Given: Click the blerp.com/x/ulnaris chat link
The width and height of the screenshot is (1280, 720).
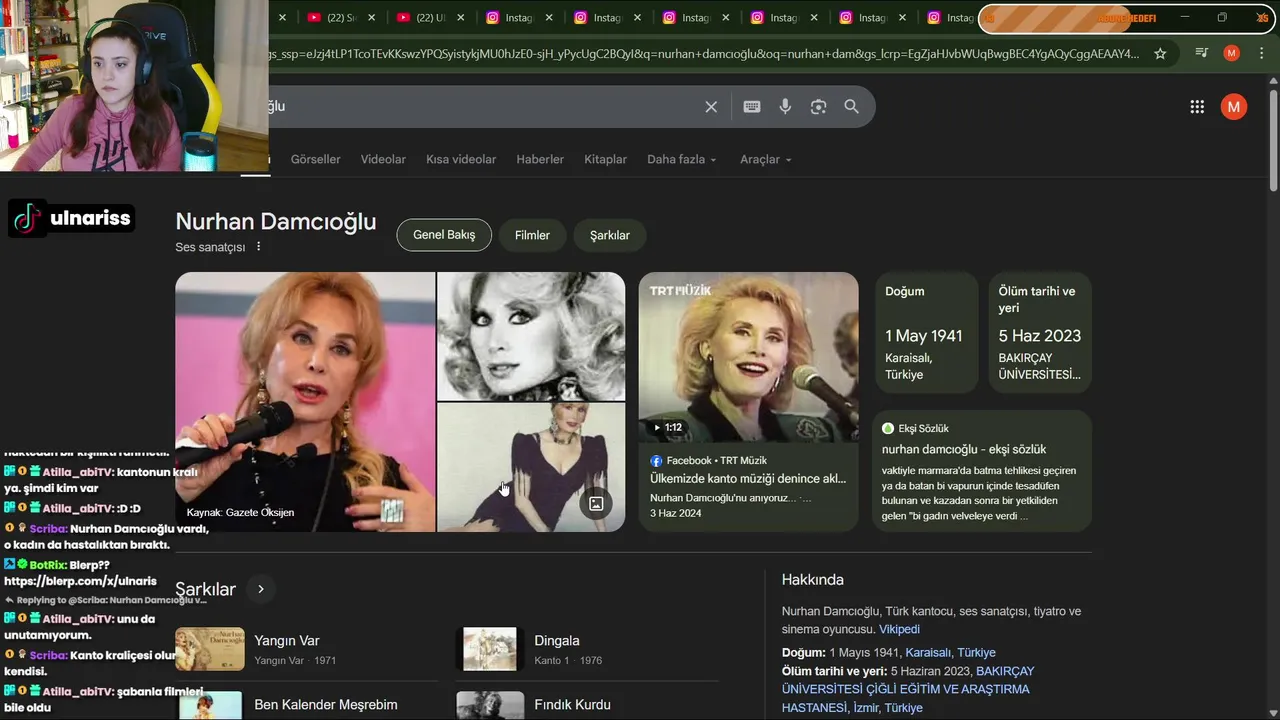Looking at the screenshot, I should click(x=80, y=581).
